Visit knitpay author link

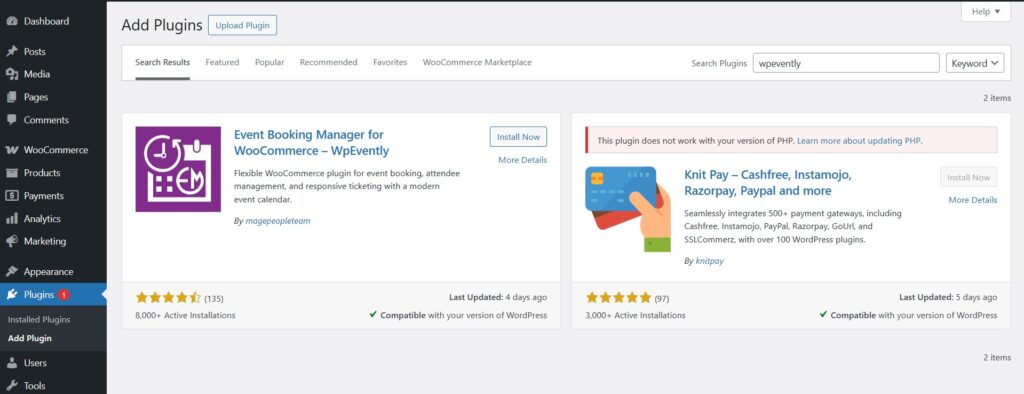pyautogui.click(x=709, y=261)
